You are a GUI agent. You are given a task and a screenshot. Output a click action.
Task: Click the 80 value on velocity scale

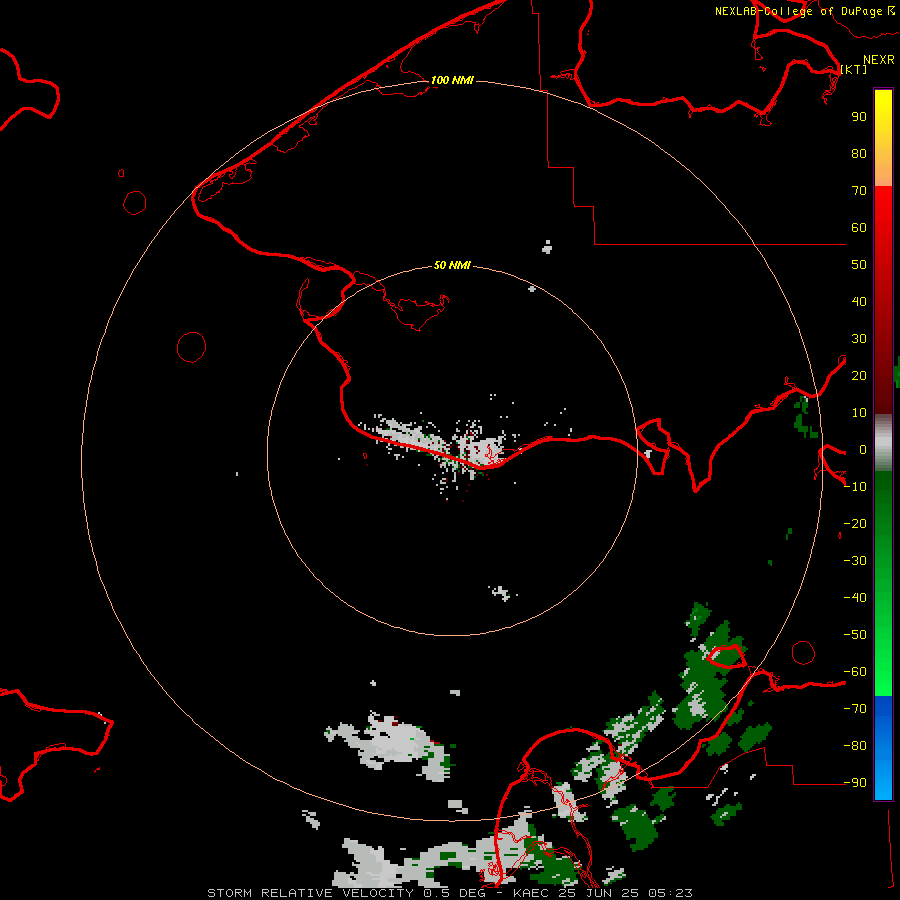(x=859, y=153)
